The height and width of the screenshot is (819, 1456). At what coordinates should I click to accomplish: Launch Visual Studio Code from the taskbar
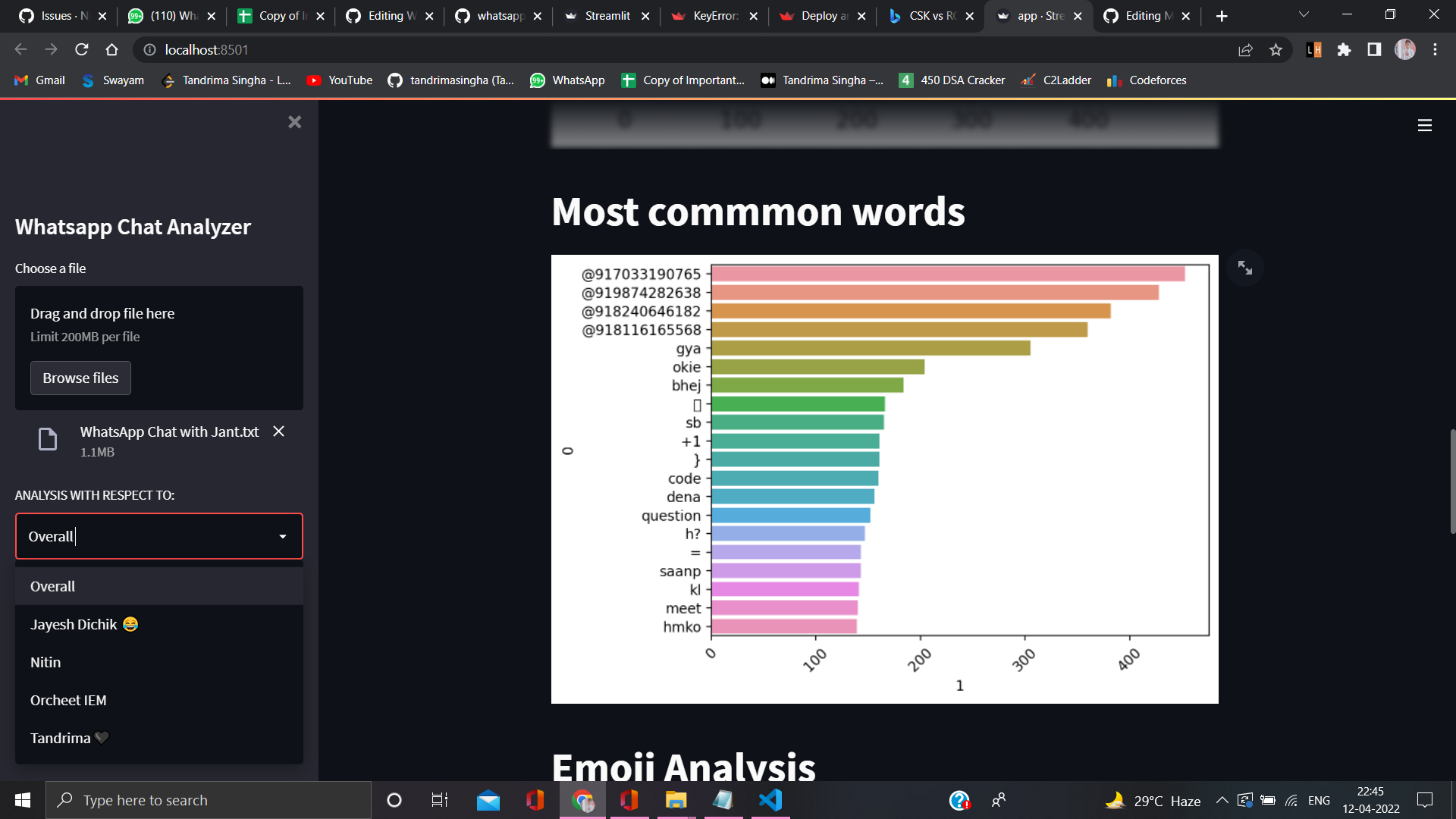click(770, 799)
